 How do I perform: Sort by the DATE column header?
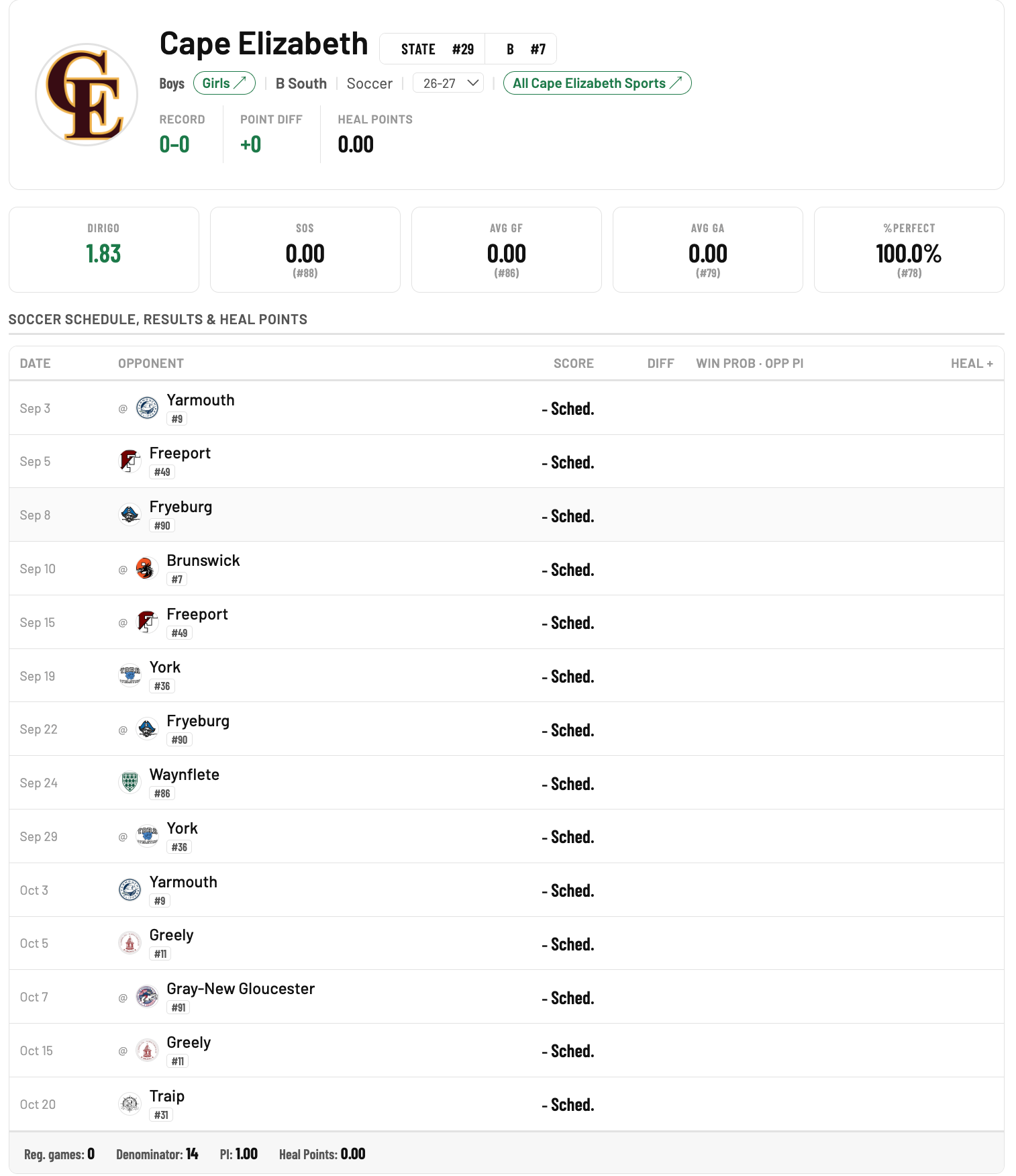[35, 363]
